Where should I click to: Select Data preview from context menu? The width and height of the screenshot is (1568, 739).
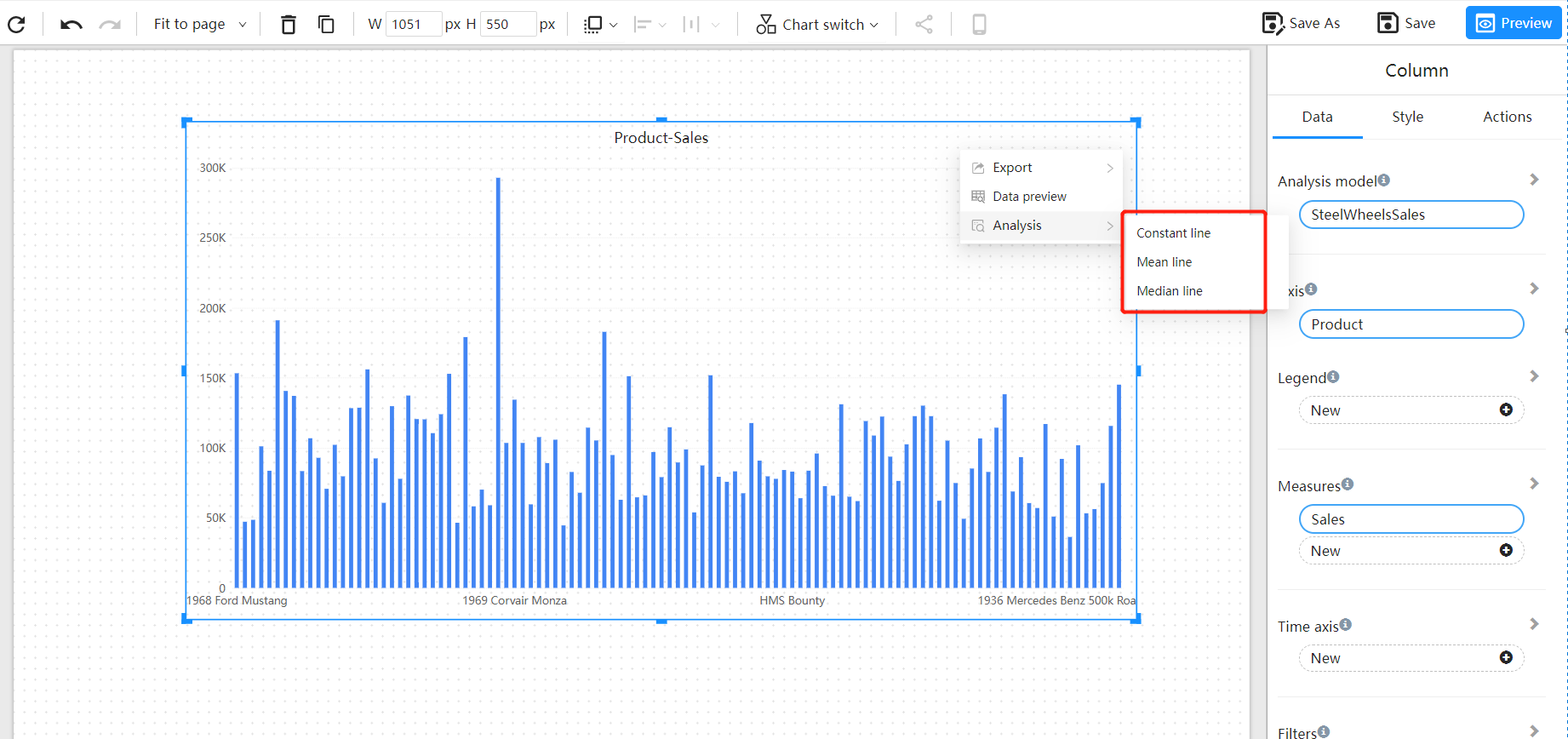point(1041,197)
